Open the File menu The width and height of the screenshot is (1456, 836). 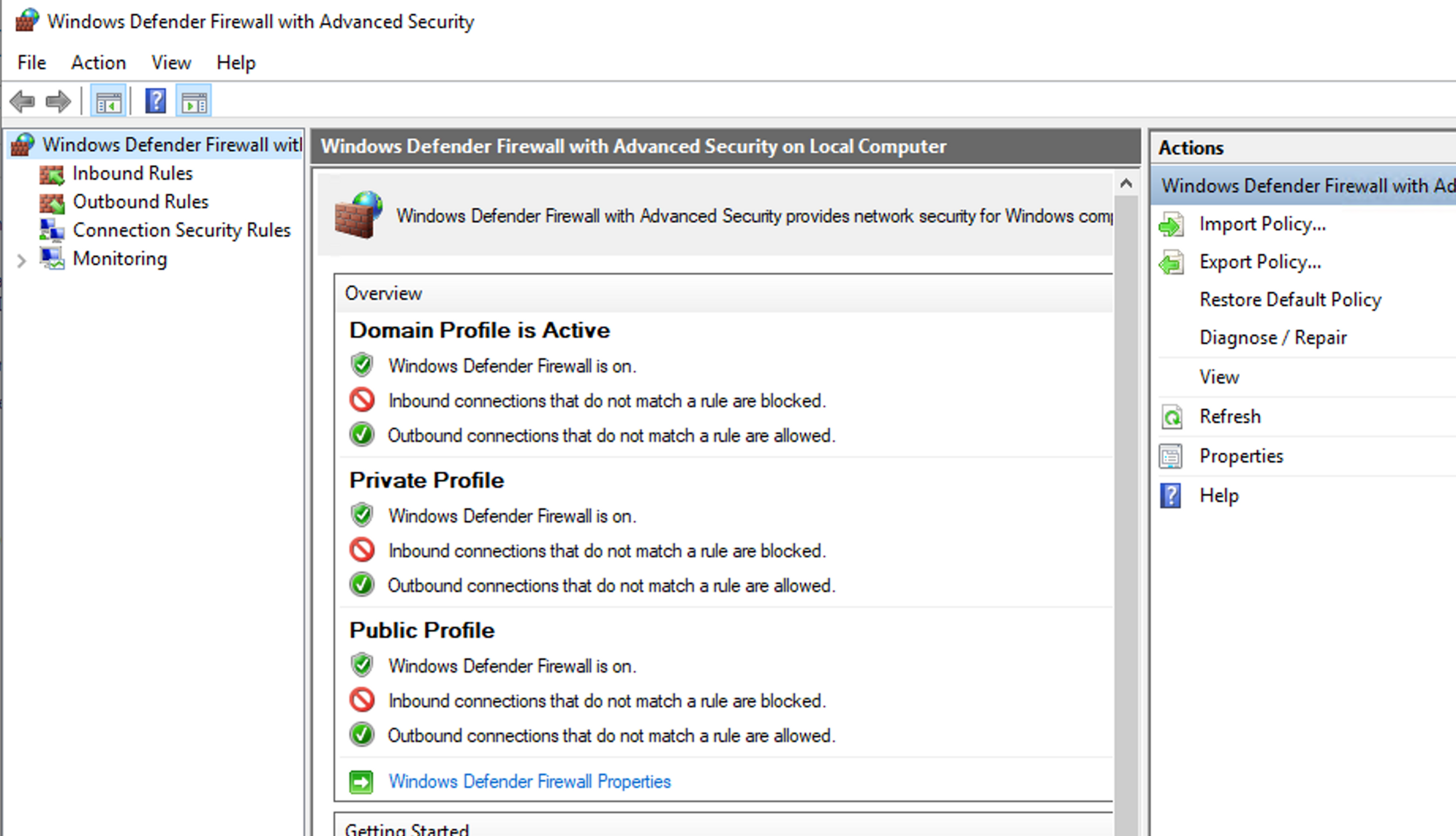[31, 63]
